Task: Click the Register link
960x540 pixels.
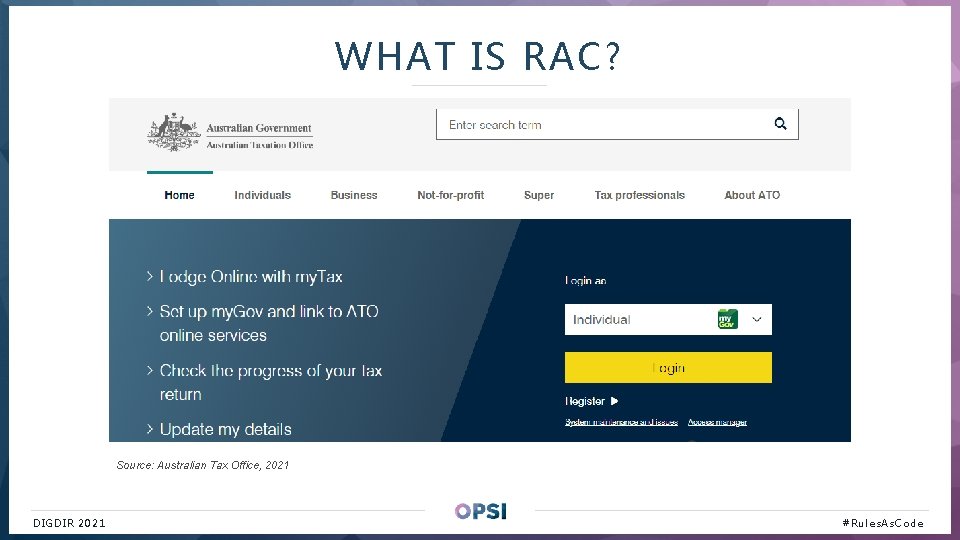Action: (x=585, y=401)
